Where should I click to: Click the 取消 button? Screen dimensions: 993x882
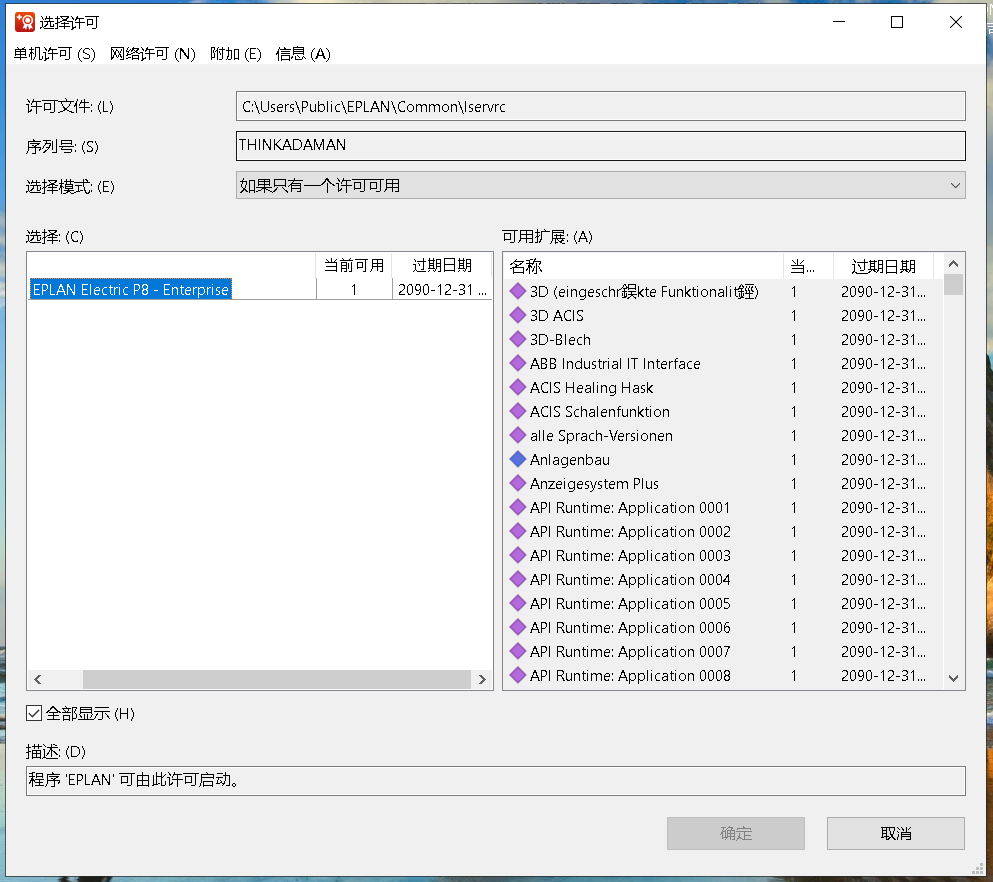[x=895, y=833]
